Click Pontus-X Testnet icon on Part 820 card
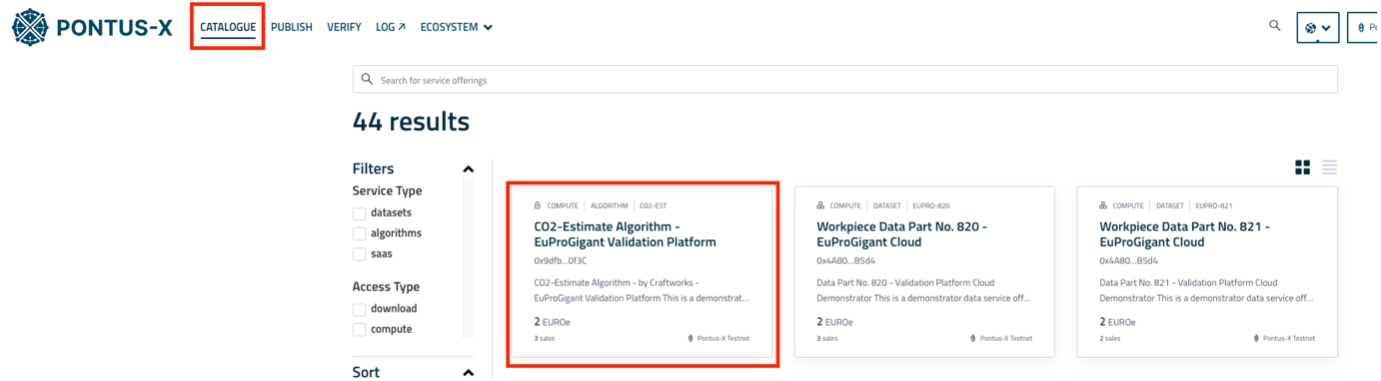This screenshot has height=381, width=1381. click(974, 338)
